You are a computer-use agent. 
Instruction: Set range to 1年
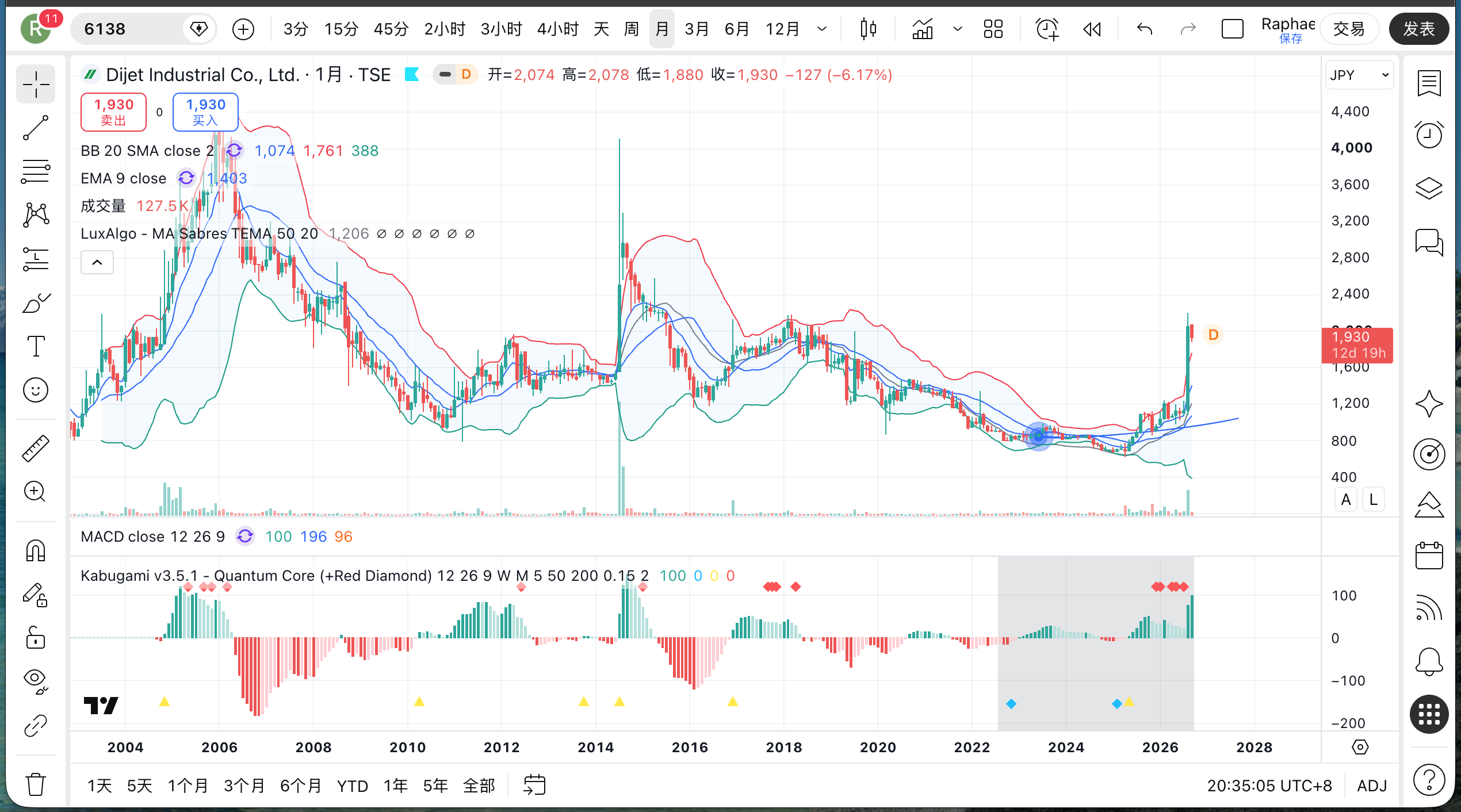396,786
